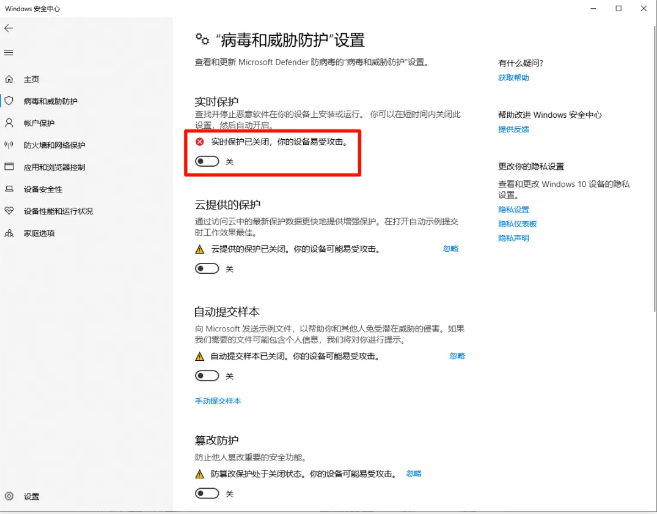Click the shield icon for 病毒和威胁防护
This screenshot has height=514, width=657.
(x=9, y=101)
